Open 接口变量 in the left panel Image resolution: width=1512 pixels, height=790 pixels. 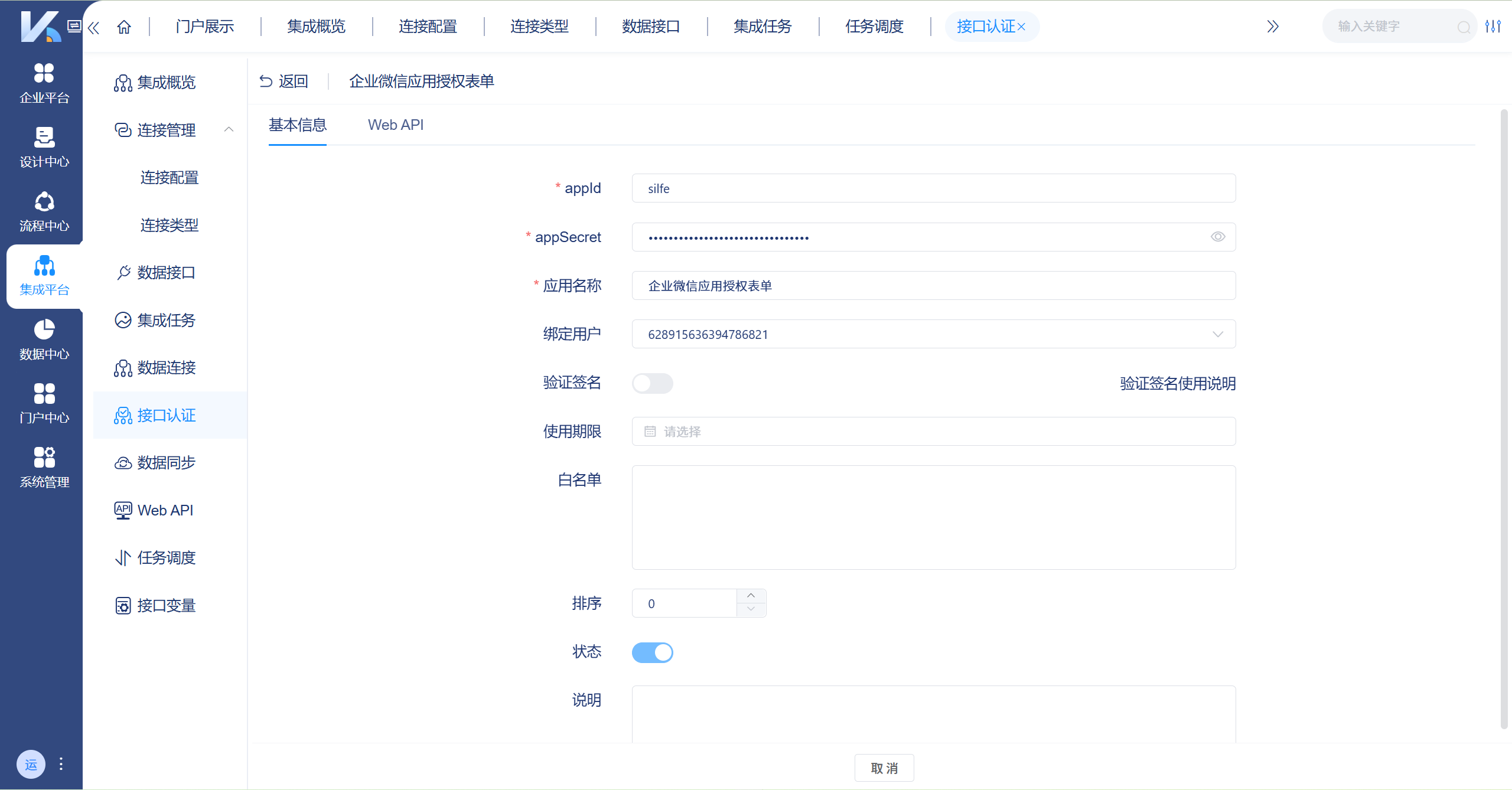[167, 605]
